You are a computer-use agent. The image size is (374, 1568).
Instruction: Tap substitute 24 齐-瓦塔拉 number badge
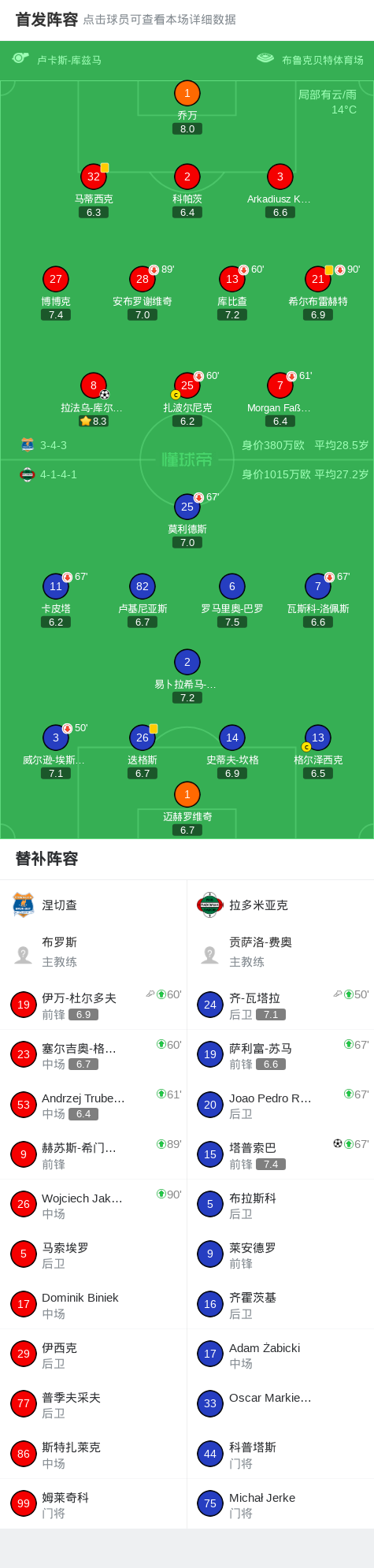click(x=210, y=1005)
